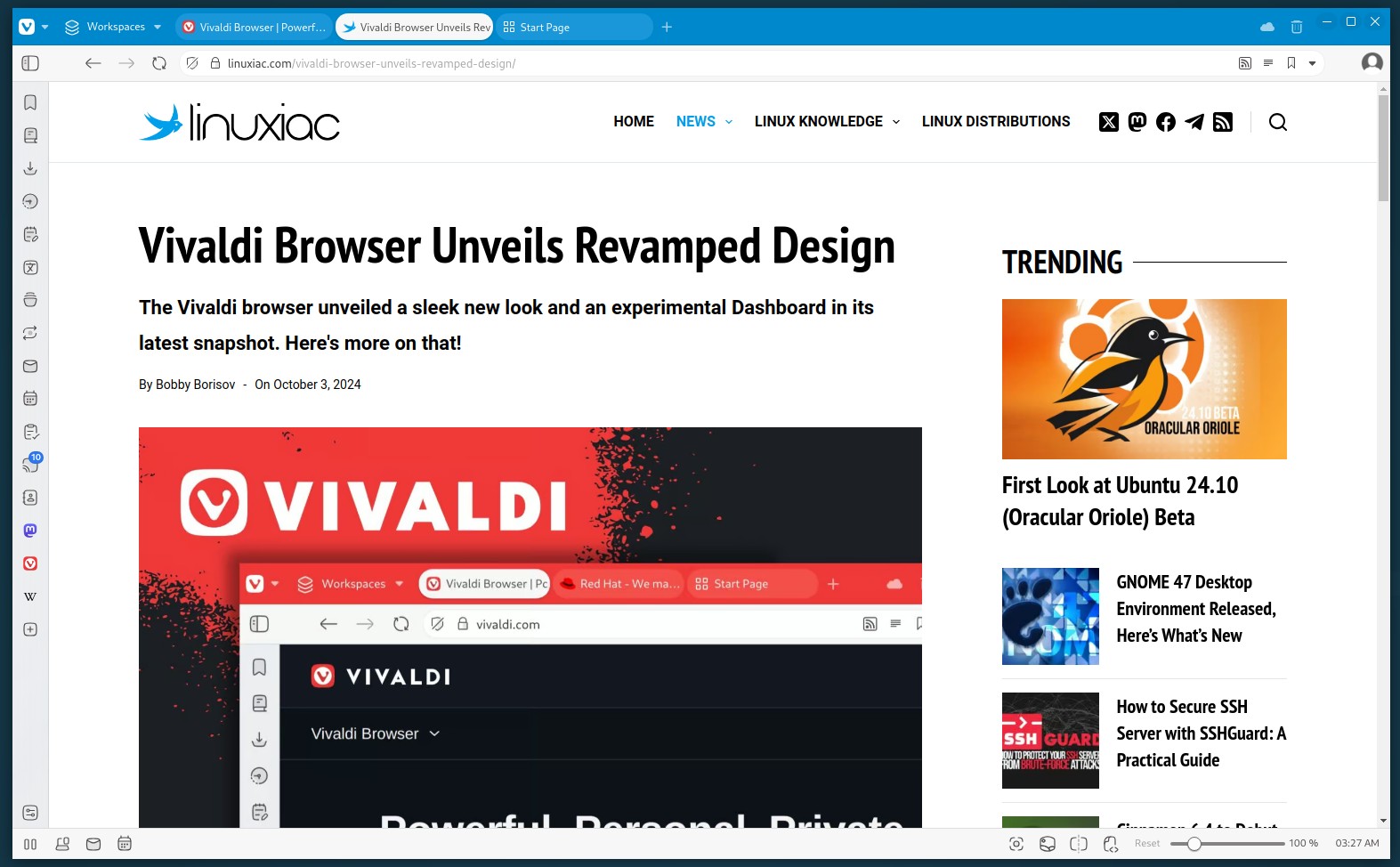
Task: Open LINUX DISTRIBUTIONS navigation item
Action: [996, 122]
